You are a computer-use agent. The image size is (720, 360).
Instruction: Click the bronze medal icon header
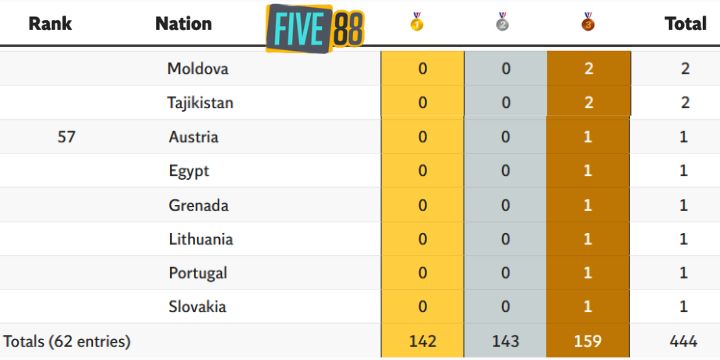588,22
